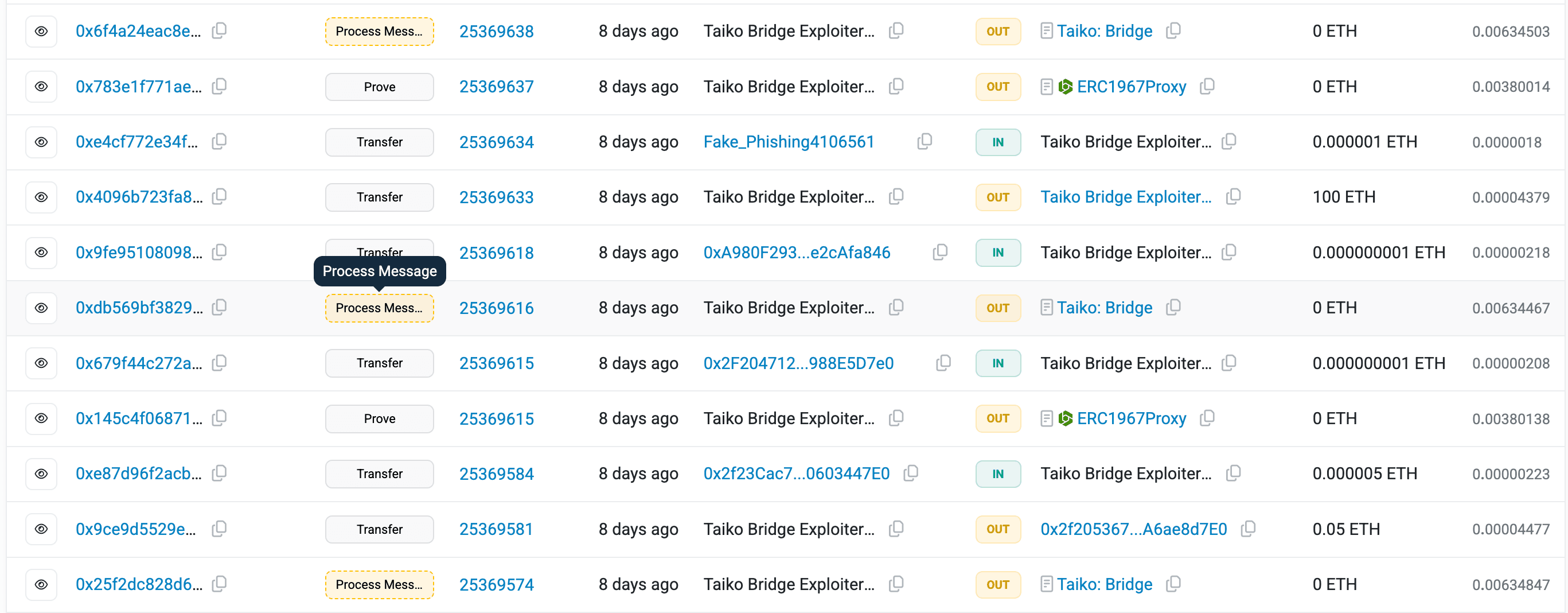
Task: Open address 0xA980F293...e2cAfa846
Action: coord(797,253)
